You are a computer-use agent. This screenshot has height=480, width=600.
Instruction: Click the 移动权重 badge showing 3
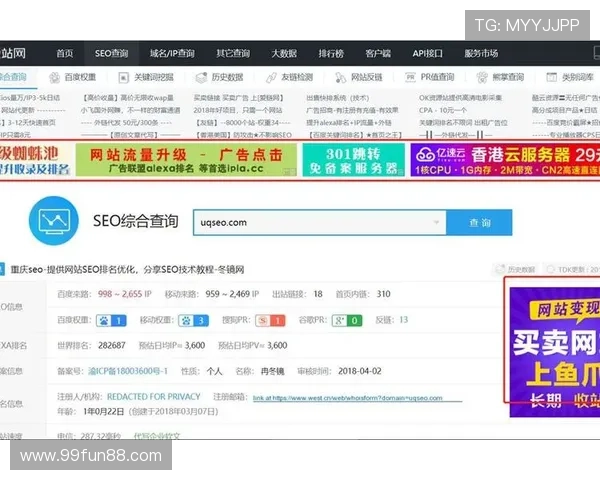pyautogui.click(x=194, y=320)
